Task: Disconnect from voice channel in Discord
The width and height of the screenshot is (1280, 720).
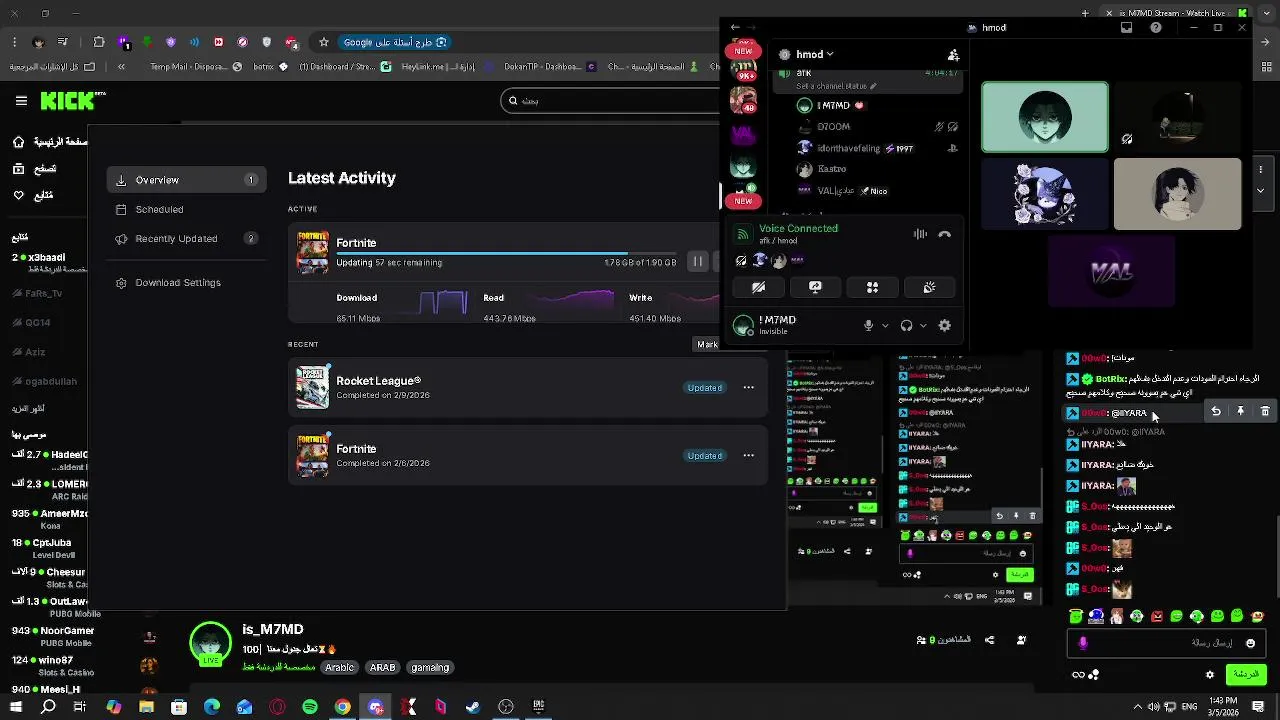Action: (x=944, y=235)
